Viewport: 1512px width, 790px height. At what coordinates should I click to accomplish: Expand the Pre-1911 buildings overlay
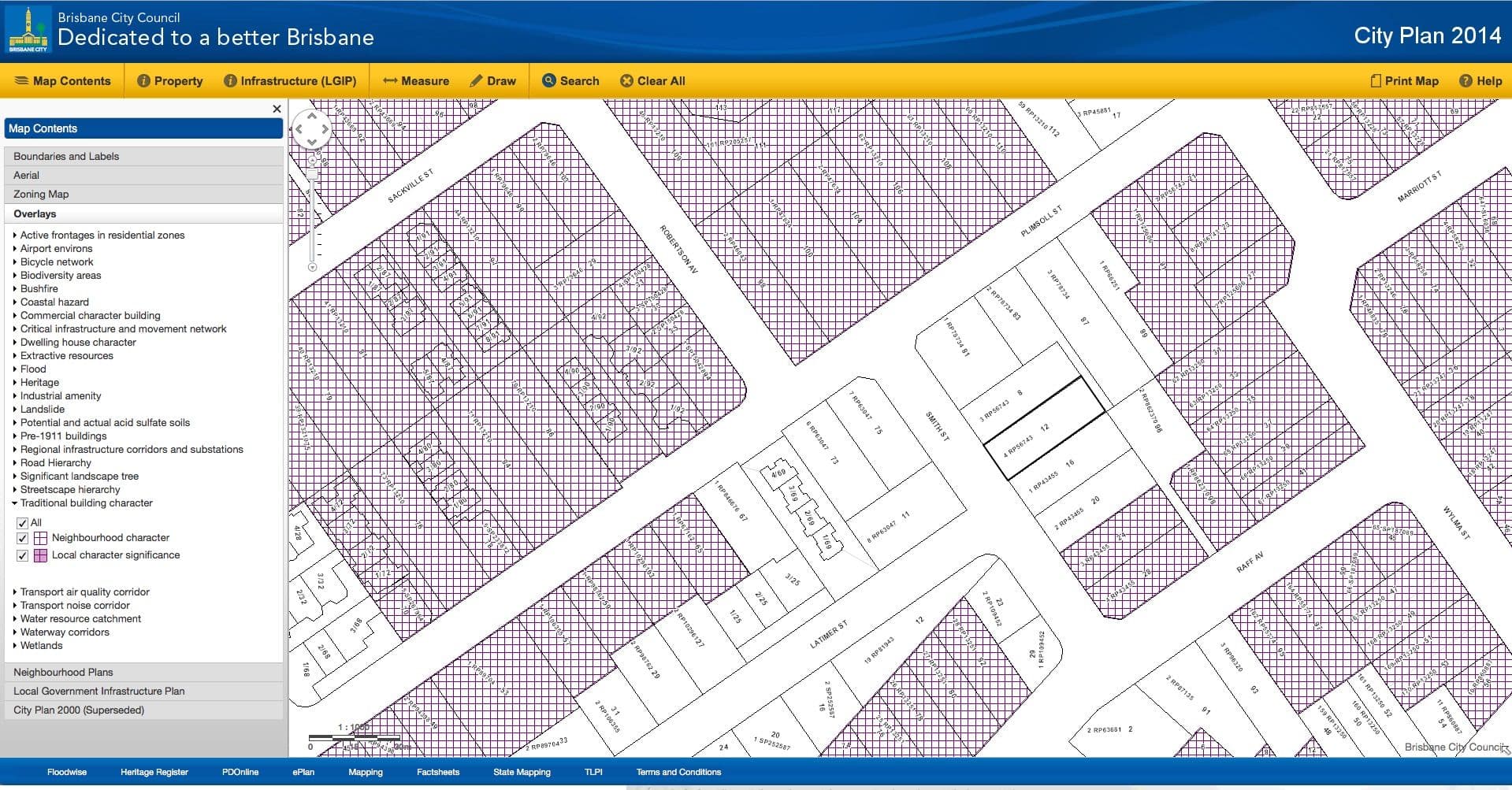click(15, 436)
